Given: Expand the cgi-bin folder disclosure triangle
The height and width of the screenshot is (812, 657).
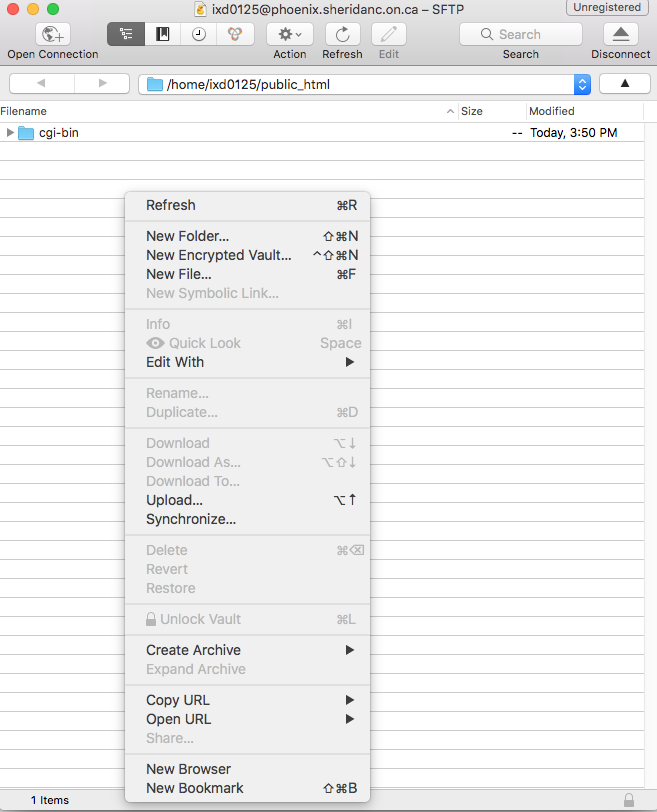Looking at the screenshot, I should [x=10, y=132].
